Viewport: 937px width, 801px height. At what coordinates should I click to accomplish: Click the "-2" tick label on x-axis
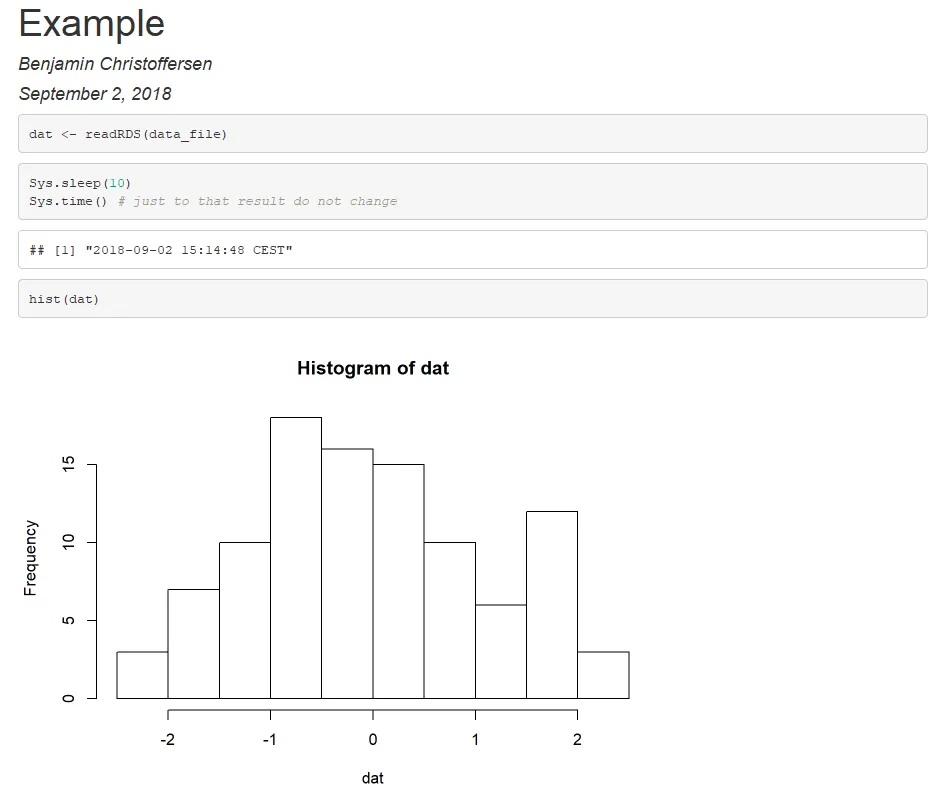(x=166, y=740)
